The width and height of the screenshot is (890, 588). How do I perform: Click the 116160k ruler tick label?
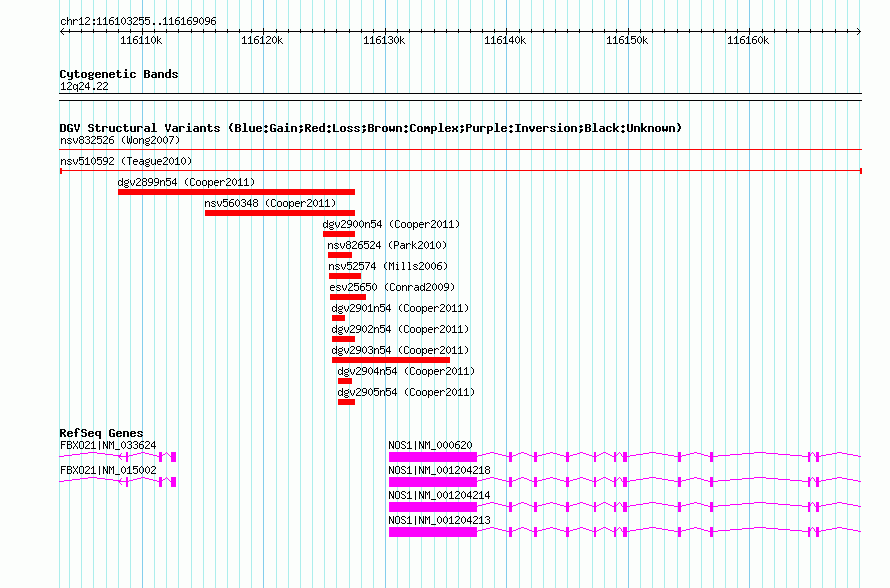click(748, 40)
